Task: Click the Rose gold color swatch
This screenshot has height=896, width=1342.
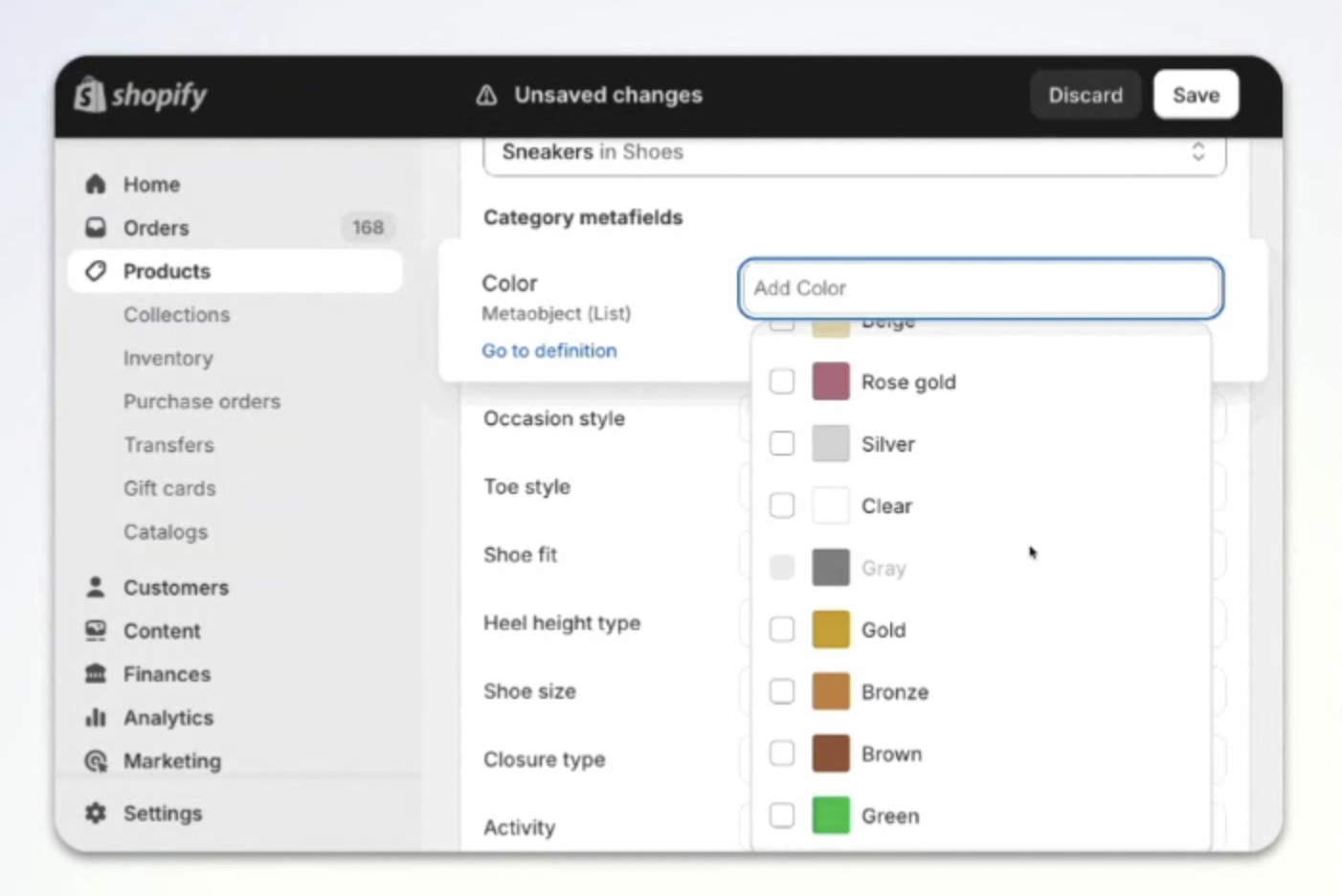Action: [x=831, y=381]
